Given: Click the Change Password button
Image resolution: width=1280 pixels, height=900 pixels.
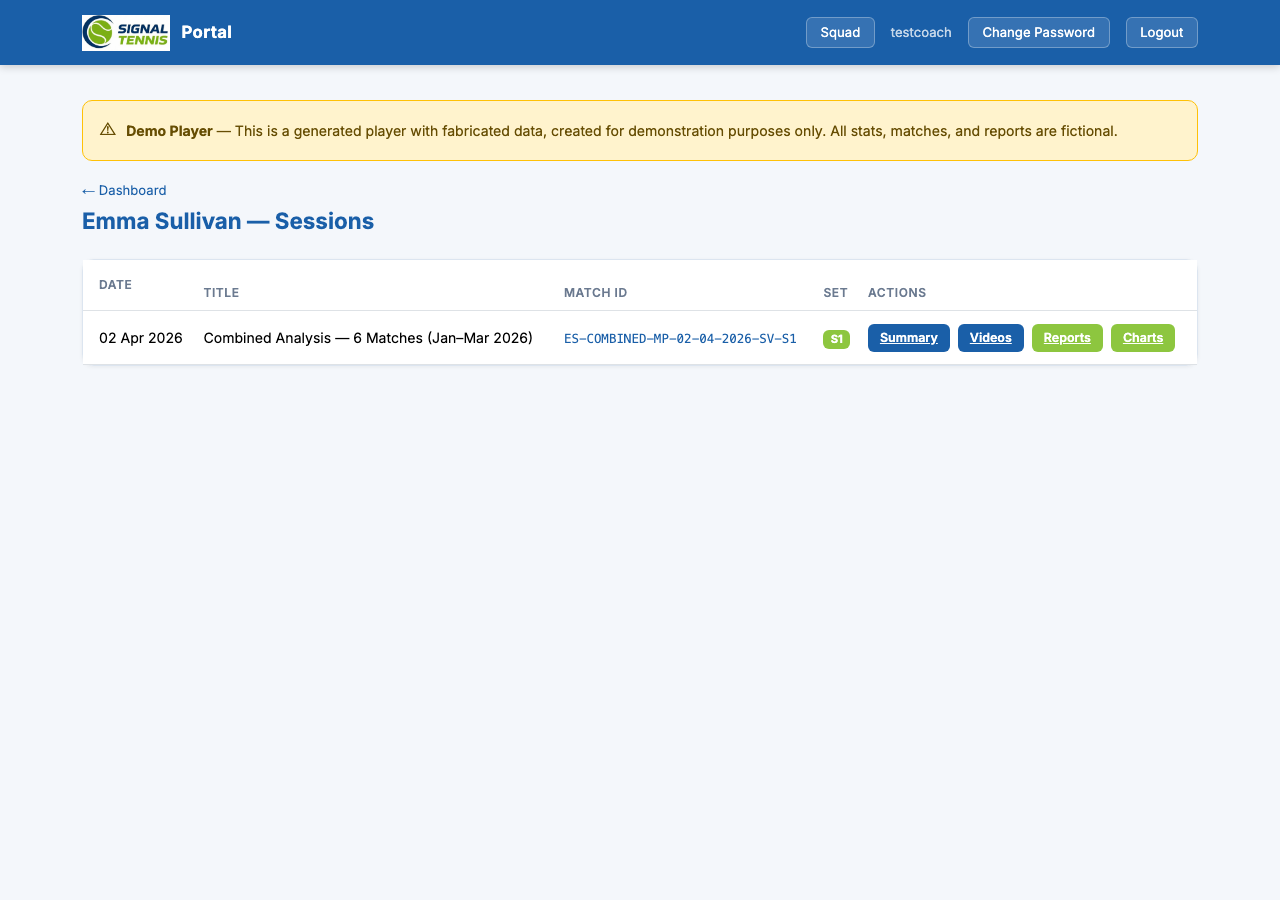Looking at the screenshot, I should pos(1038,32).
